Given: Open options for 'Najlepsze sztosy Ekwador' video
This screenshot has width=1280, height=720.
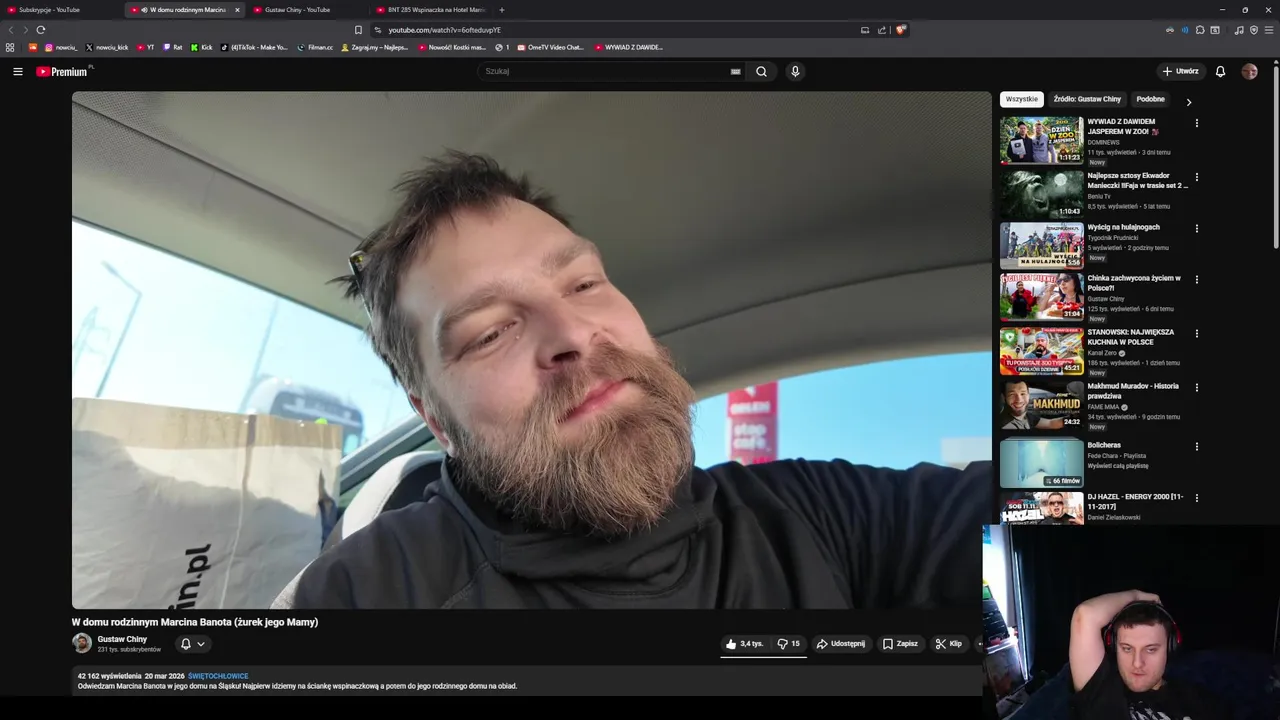Looking at the screenshot, I should tap(1196, 177).
